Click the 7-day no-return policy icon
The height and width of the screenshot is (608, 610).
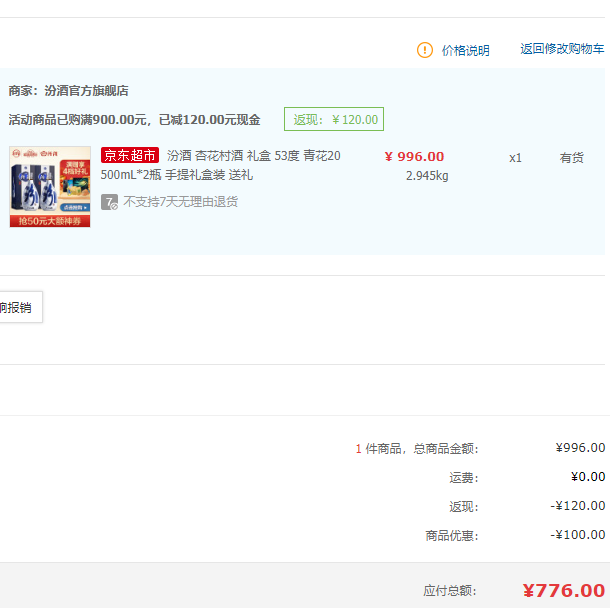[x=109, y=202]
